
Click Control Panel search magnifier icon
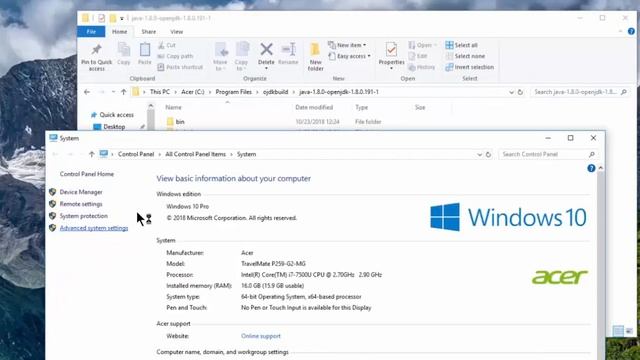point(592,154)
